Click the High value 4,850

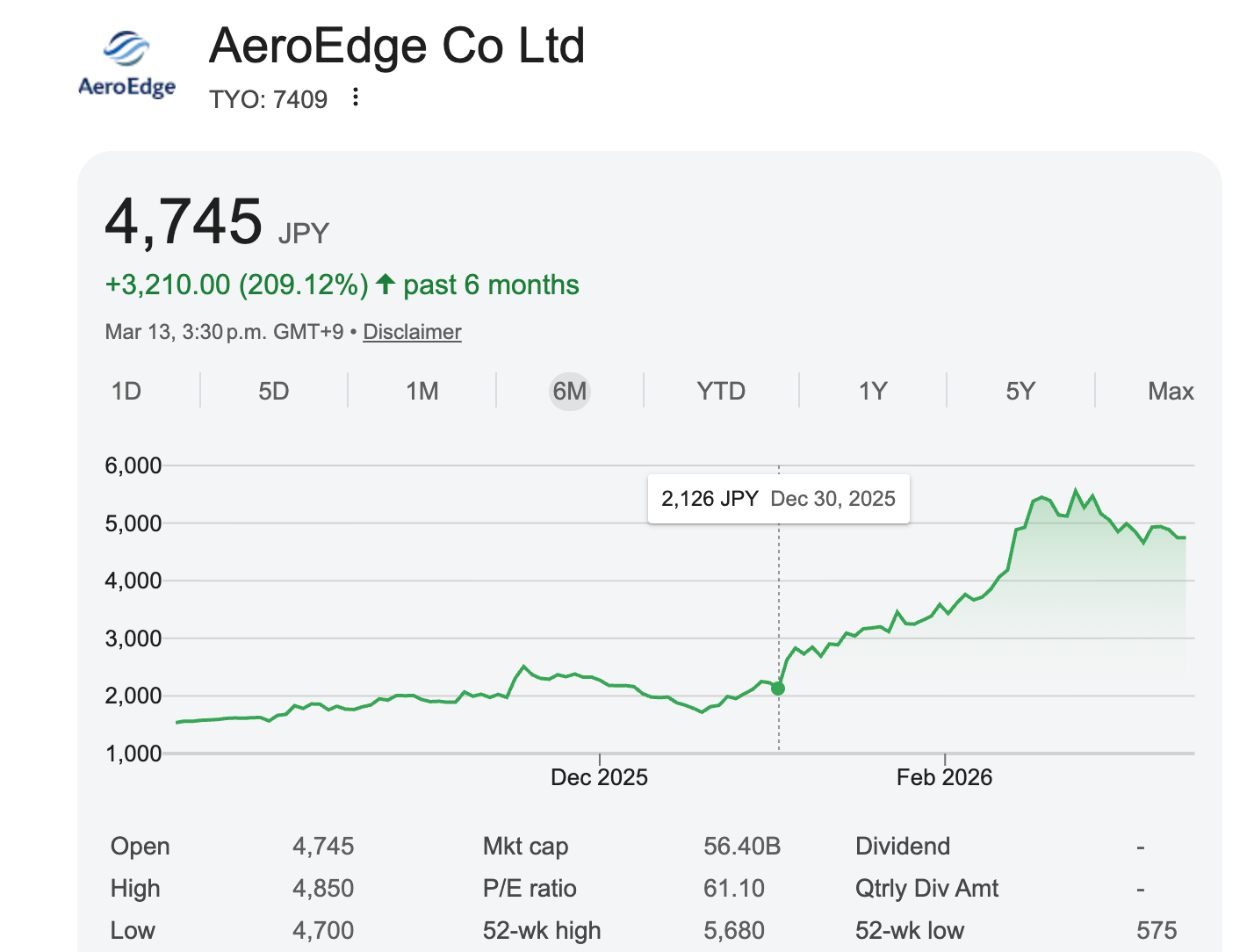(x=323, y=889)
